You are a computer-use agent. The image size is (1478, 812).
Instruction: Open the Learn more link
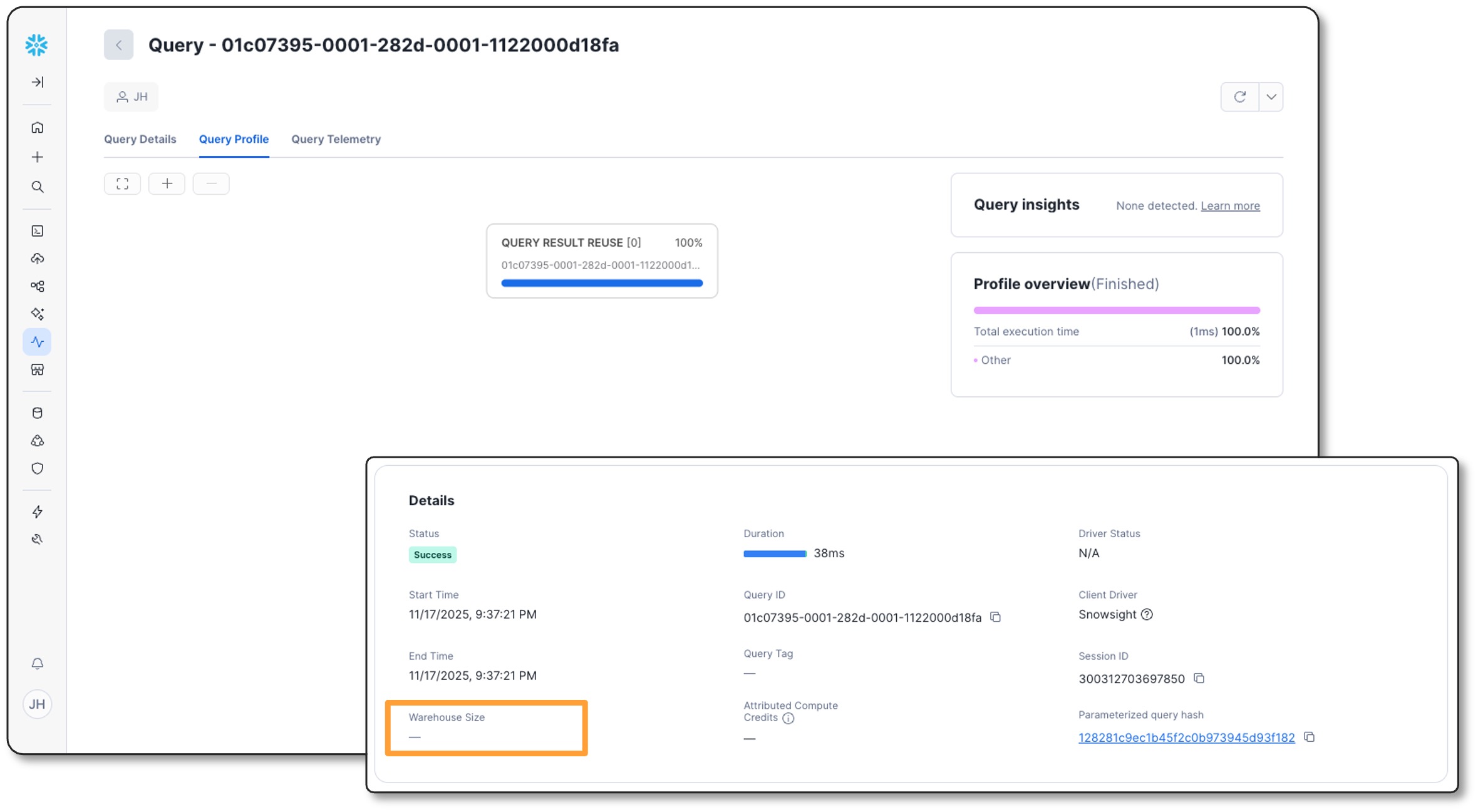[x=1230, y=205]
